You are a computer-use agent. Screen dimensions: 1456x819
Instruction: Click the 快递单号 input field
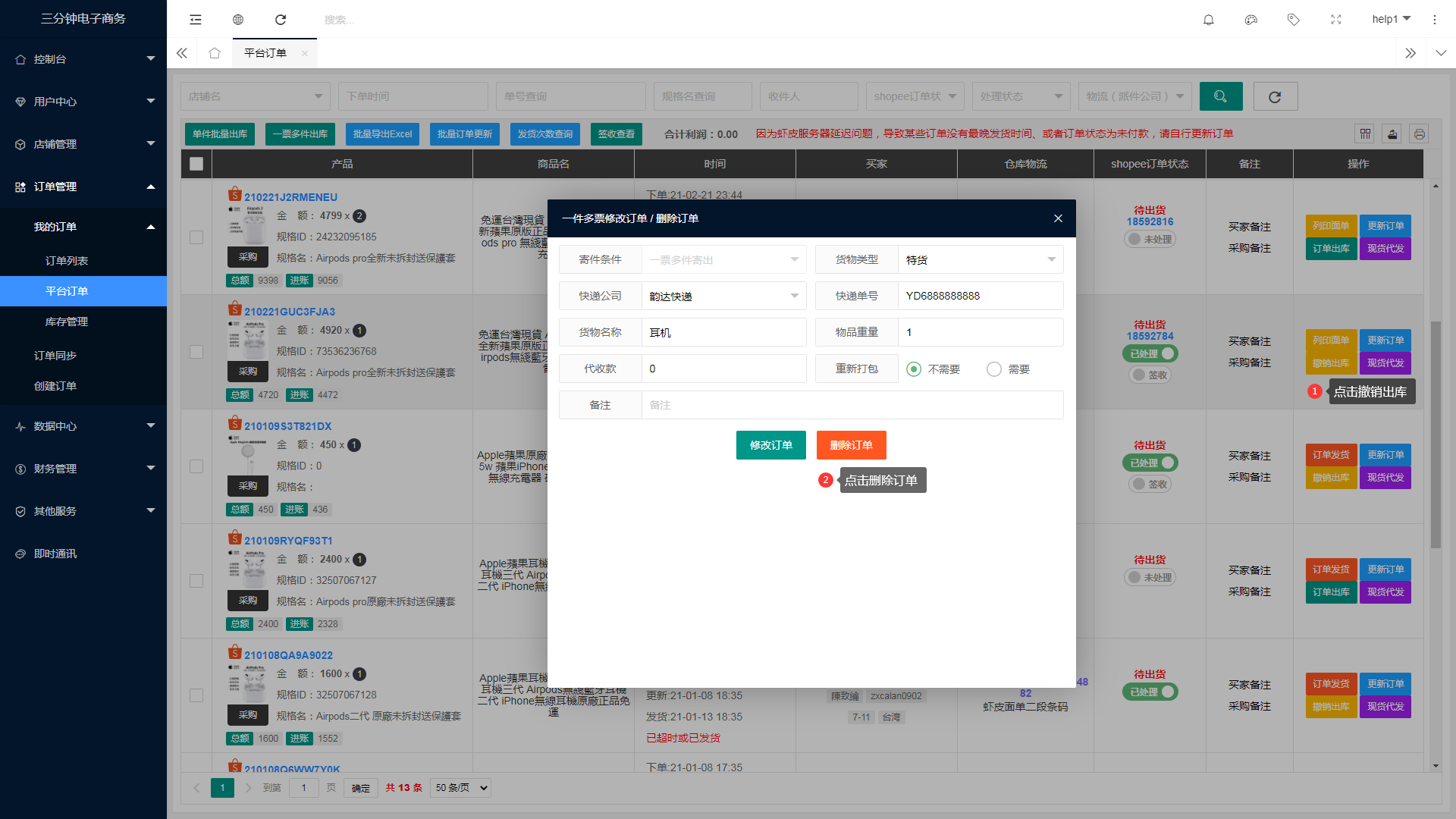click(980, 297)
